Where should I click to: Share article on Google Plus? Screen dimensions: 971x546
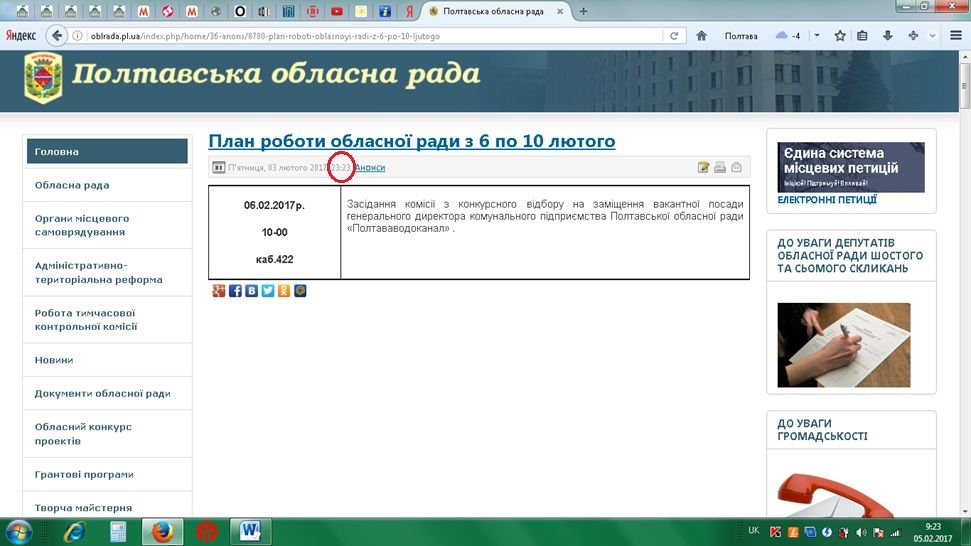(x=219, y=291)
